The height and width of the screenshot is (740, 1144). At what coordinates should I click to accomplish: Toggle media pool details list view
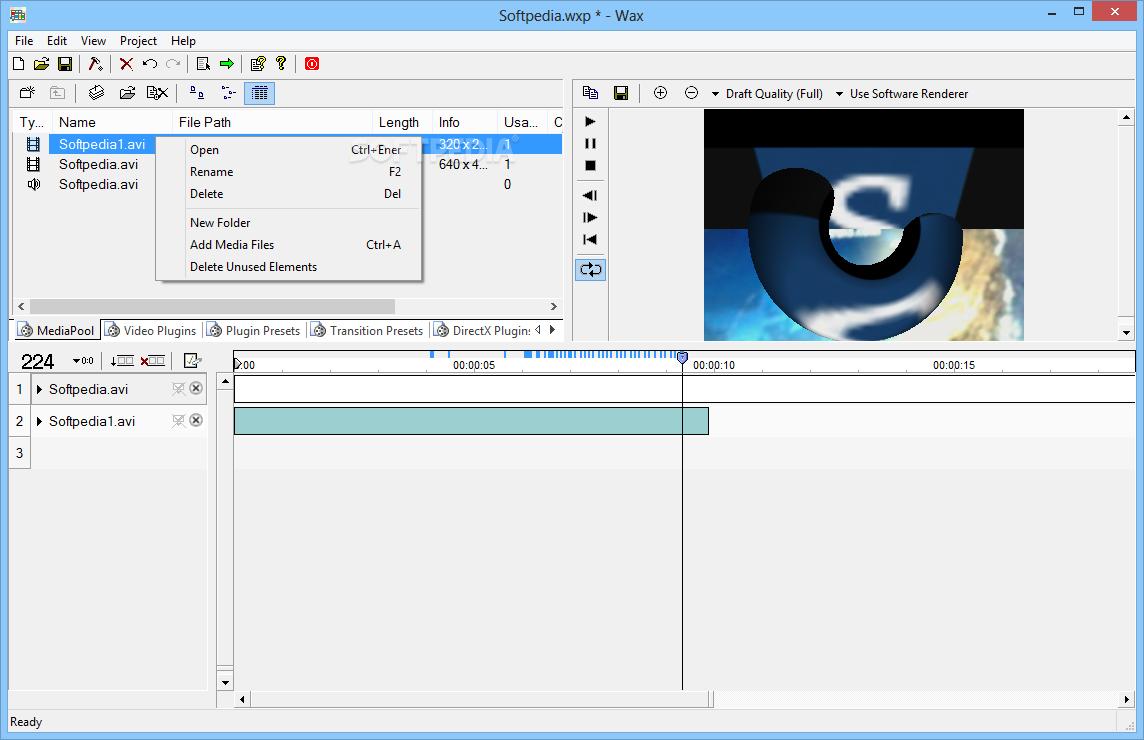point(260,93)
